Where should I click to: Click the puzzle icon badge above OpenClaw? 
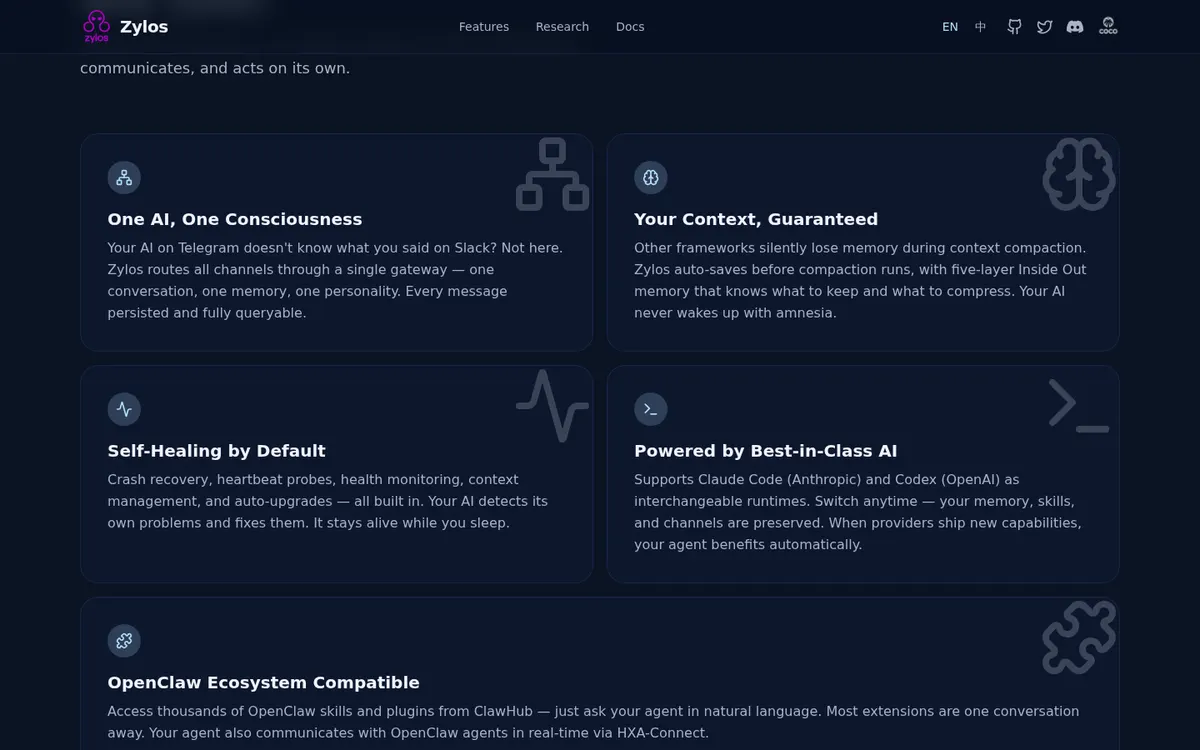pyautogui.click(x=124, y=641)
